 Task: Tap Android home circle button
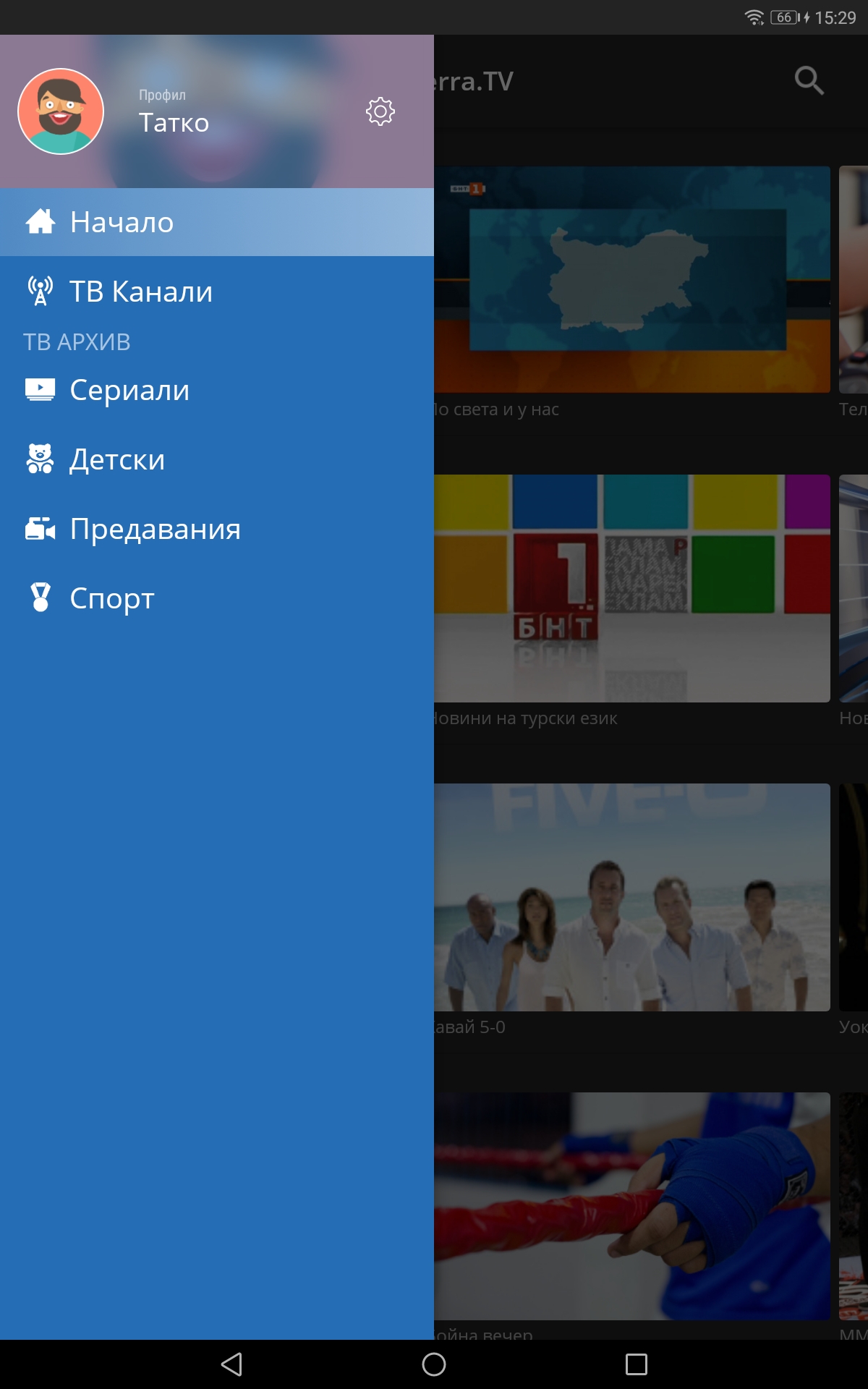tap(434, 1364)
